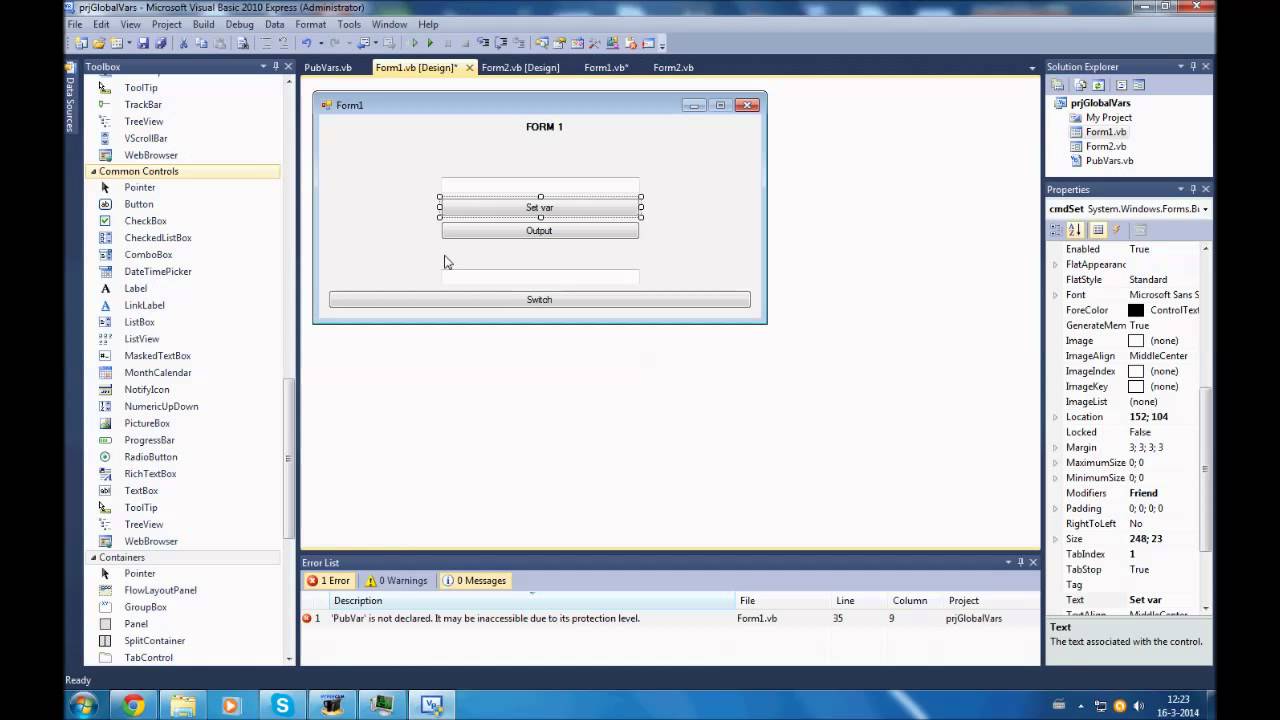Select the PictureBox control in Toolbox

coord(147,423)
